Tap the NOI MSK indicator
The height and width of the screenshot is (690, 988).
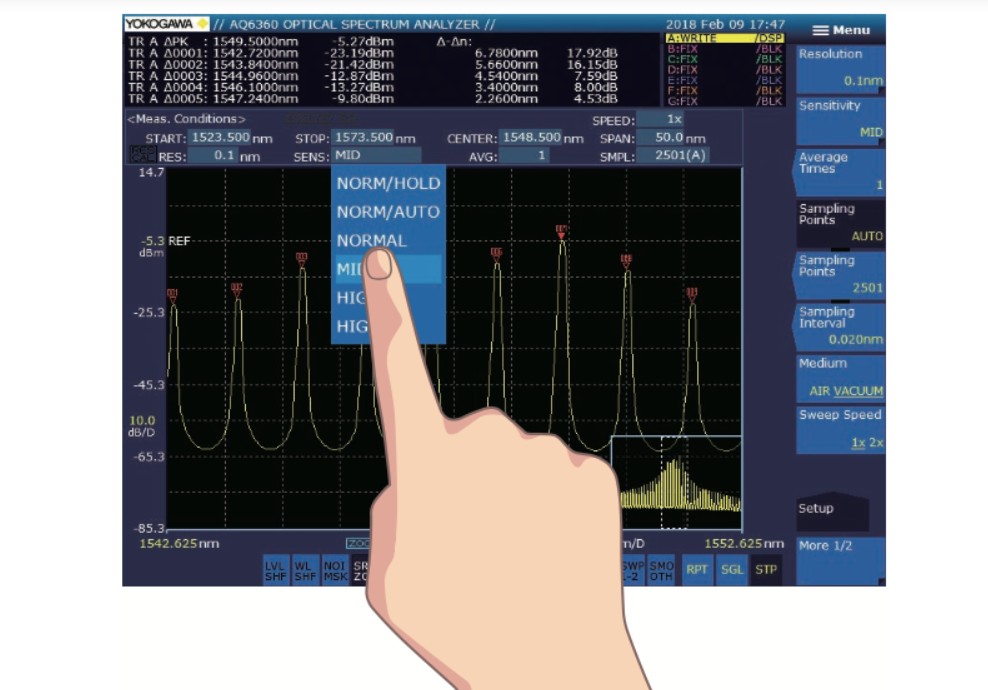click(335, 571)
